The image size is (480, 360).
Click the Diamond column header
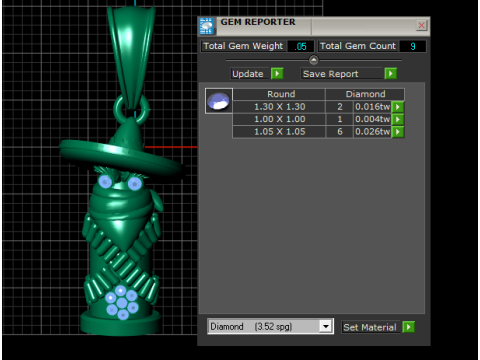(365, 94)
